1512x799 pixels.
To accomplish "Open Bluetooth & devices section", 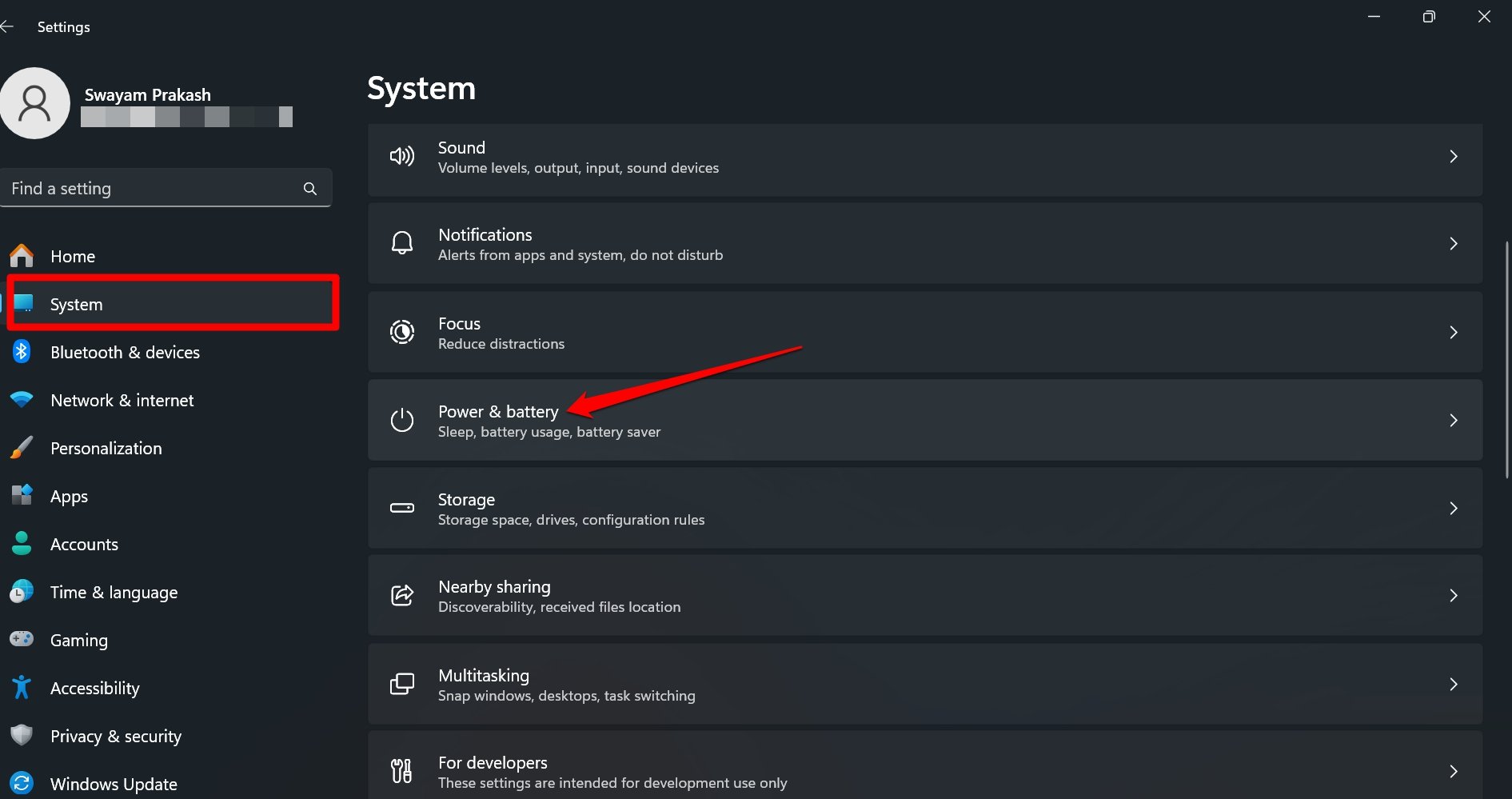I will (125, 353).
